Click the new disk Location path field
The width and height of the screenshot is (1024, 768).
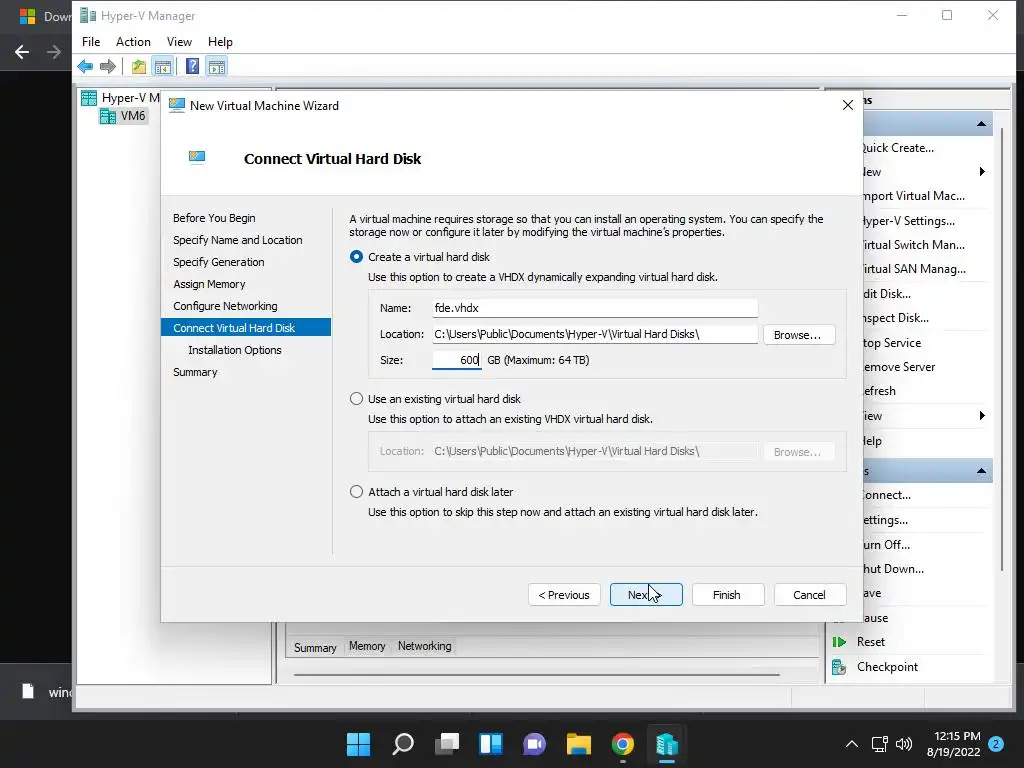[594, 334]
